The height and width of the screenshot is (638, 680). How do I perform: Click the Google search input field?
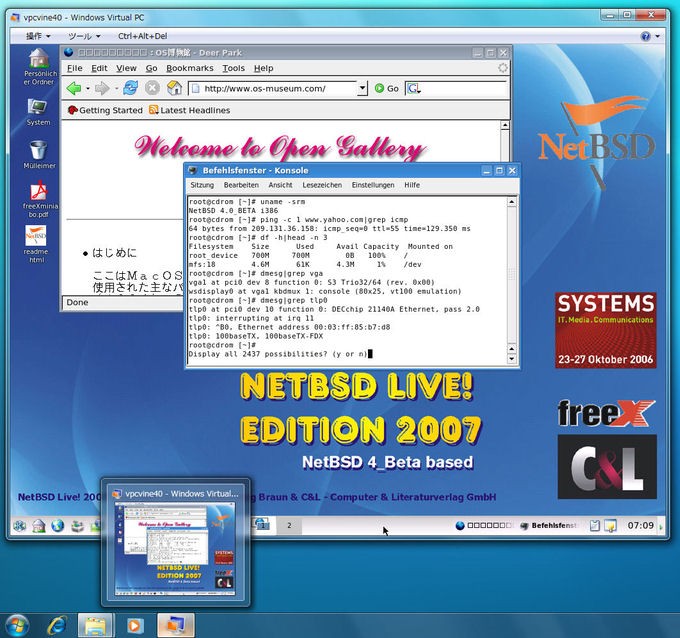coord(464,88)
